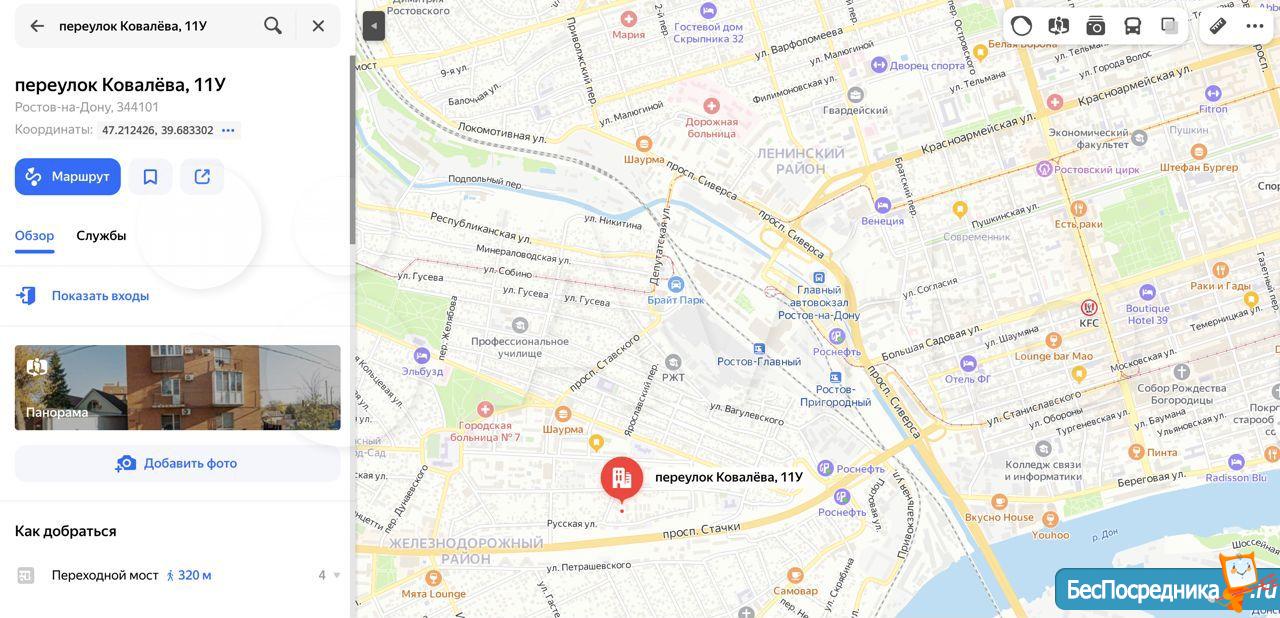
Task: Show public transport layer
Action: (x=1132, y=26)
